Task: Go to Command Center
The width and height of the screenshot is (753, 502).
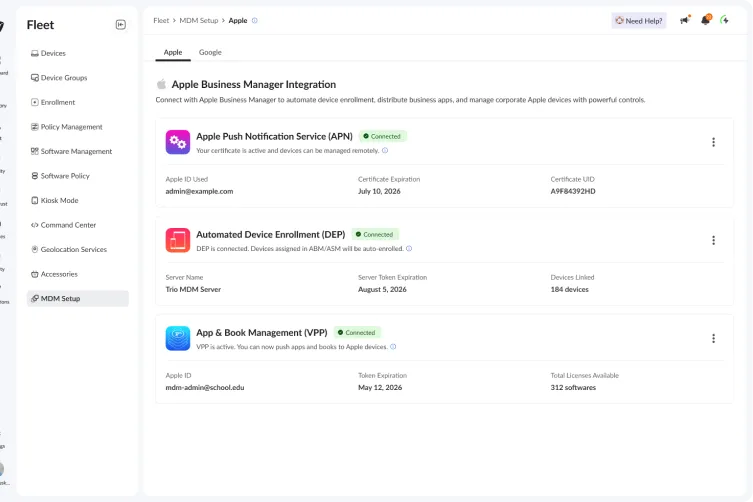Action: click(63, 225)
